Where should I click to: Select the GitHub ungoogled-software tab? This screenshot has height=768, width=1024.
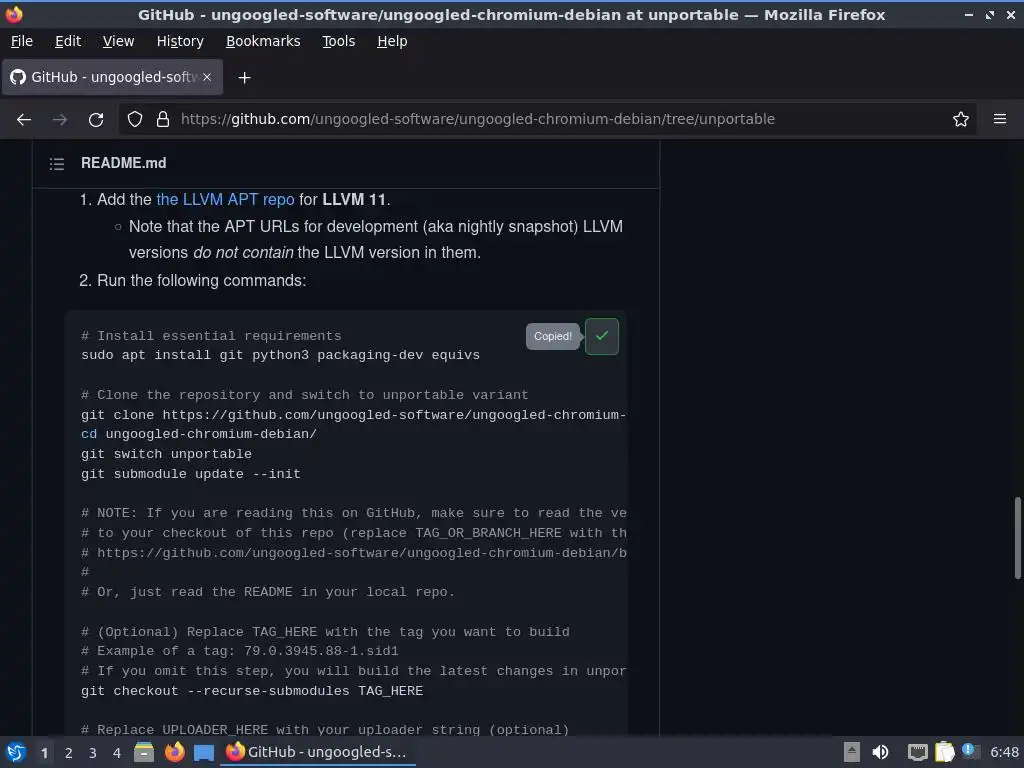(112, 77)
